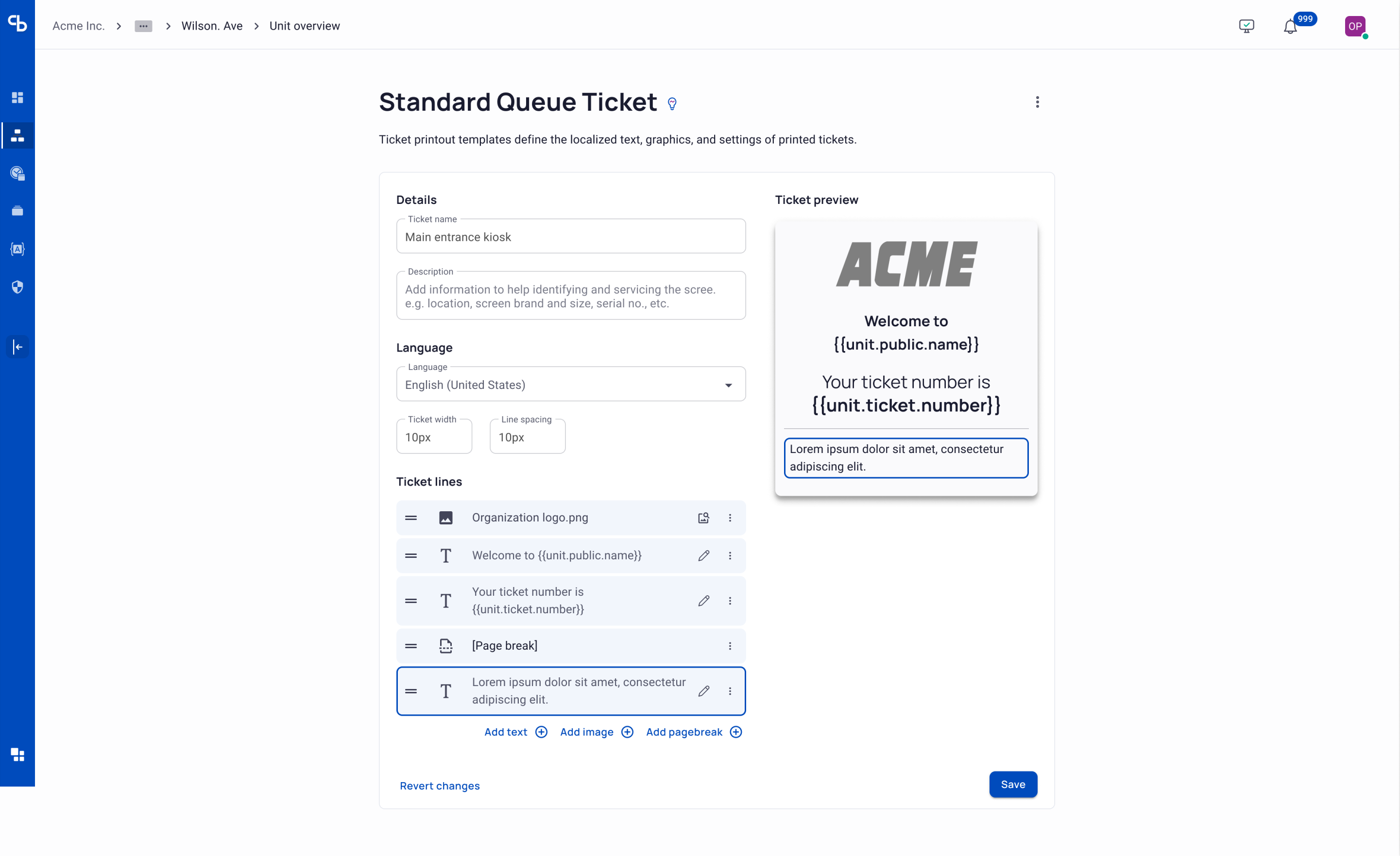Open the screen monitor icon in header
This screenshot has width=1400, height=856.
click(1246, 26)
